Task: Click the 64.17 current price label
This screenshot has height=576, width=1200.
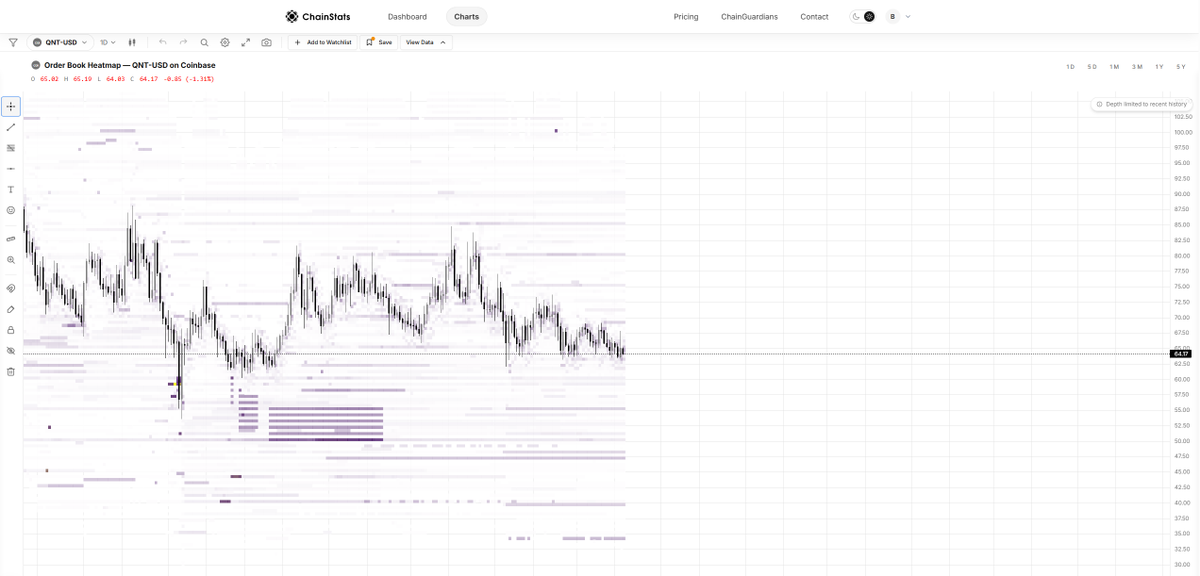Action: click(x=1181, y=354)
